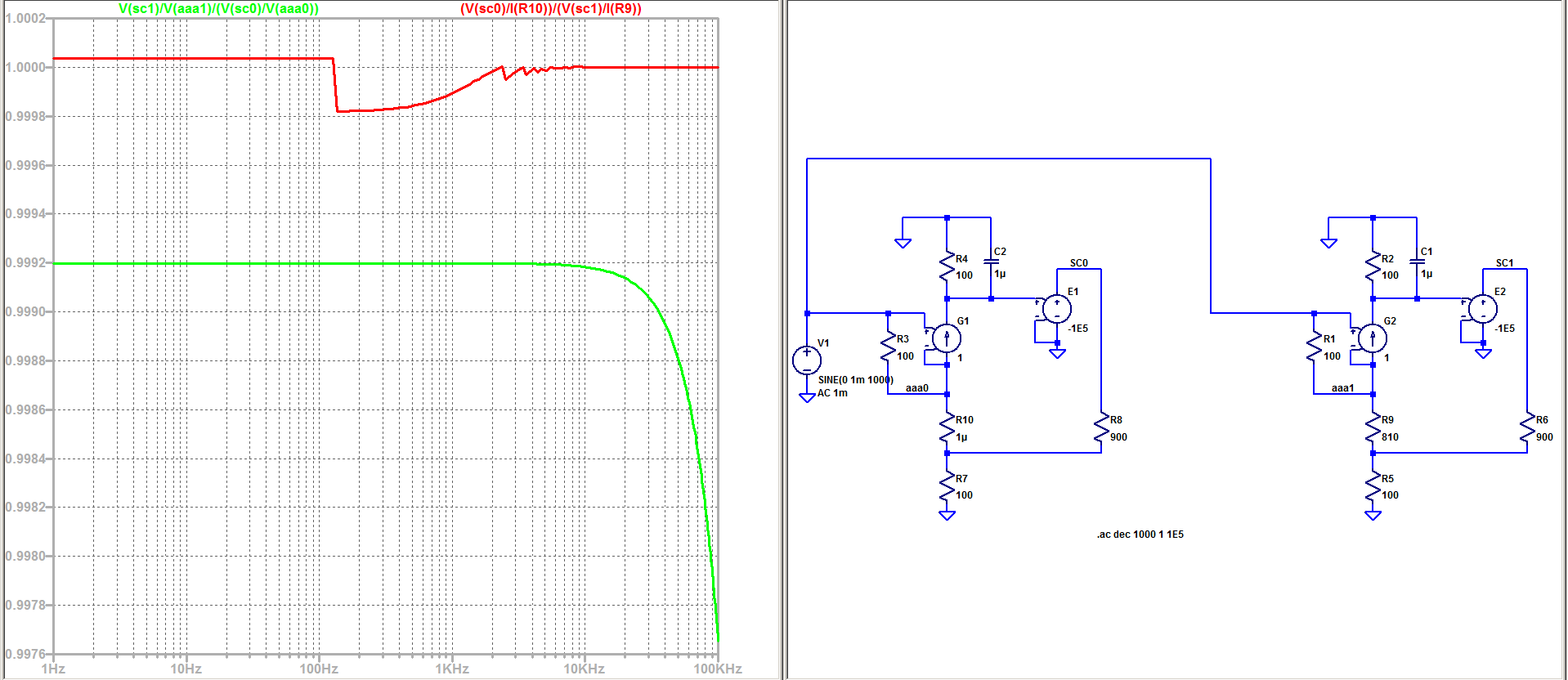1568x680 pixels.
Task: Click the ground symbol below E2
Action: point(1483,354)
